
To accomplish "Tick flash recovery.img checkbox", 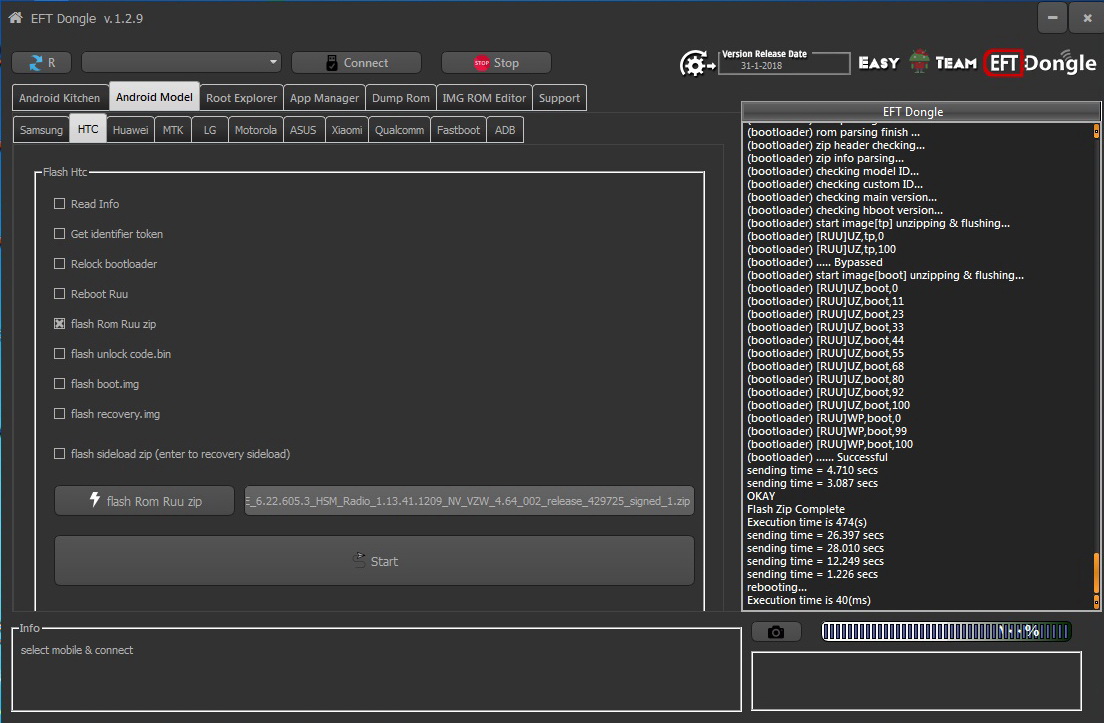I will [x=60, y=414].
